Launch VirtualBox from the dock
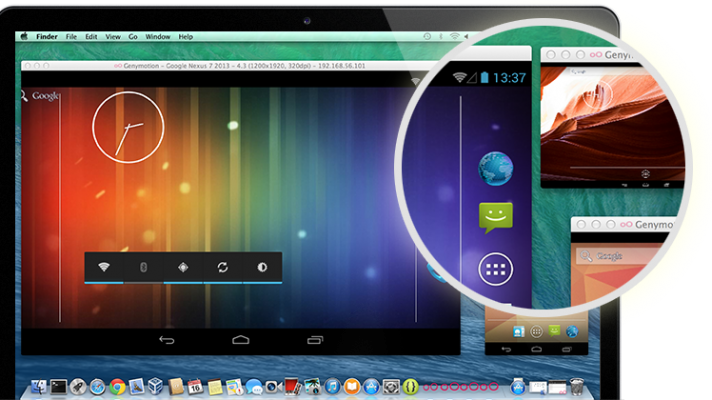The height and width of the screenshot is (400, 712). 155,386
